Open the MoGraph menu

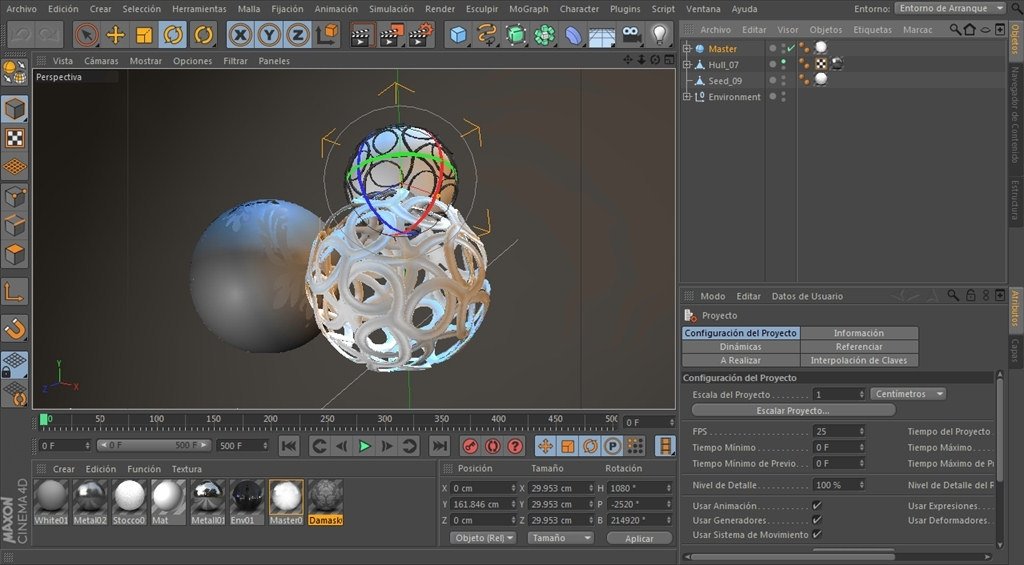click(x=528, y=8)
